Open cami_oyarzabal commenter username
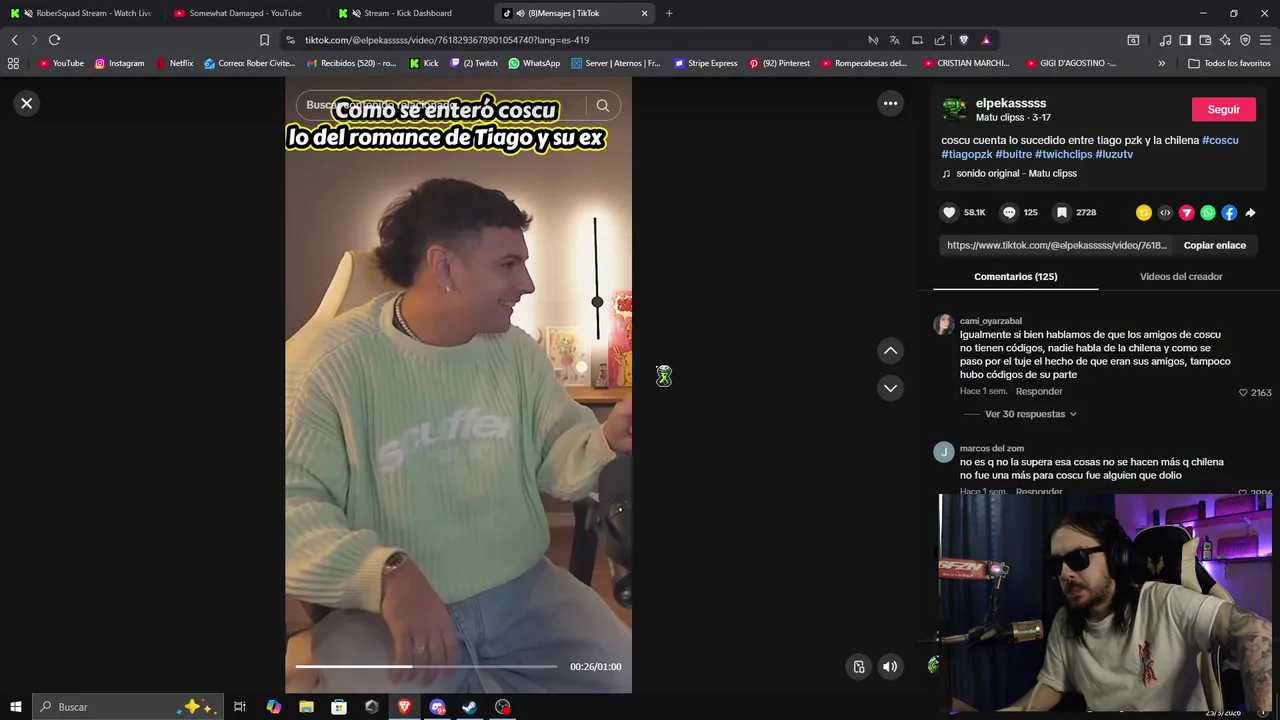Viewport: 1280px width, 720px height. 991,321
